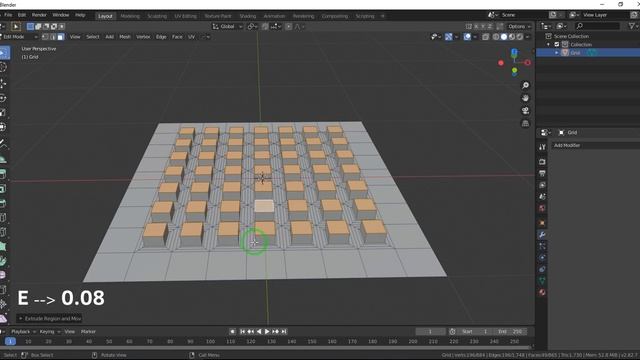
Task: Collapse the Collection tree in outliner
Action: 549,44
